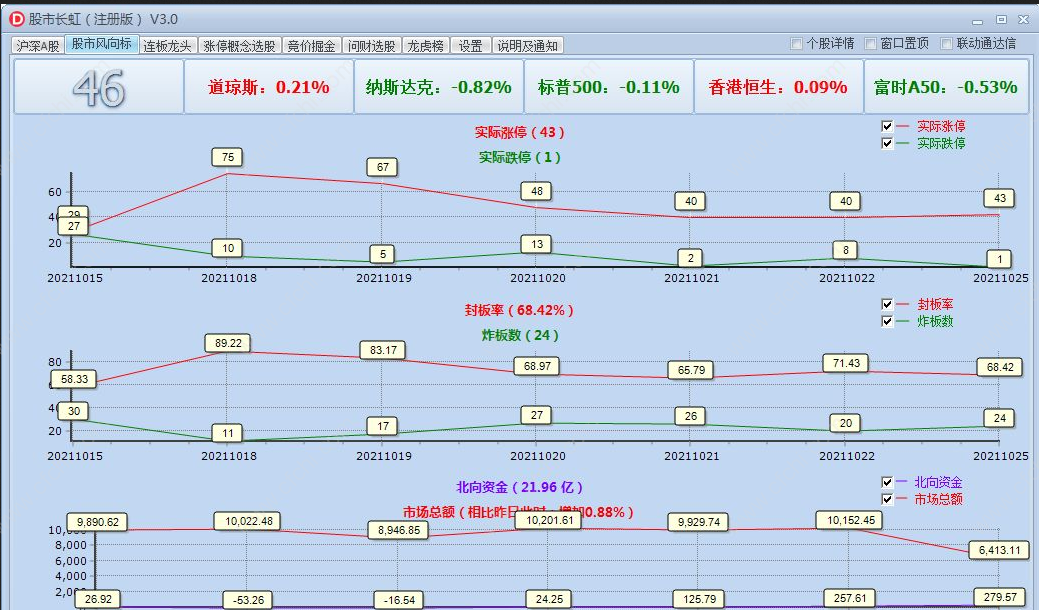This screenshot has width=1039, height=610.
Task: Click the 279.57 northbound funds label
Action: (999, 597)
